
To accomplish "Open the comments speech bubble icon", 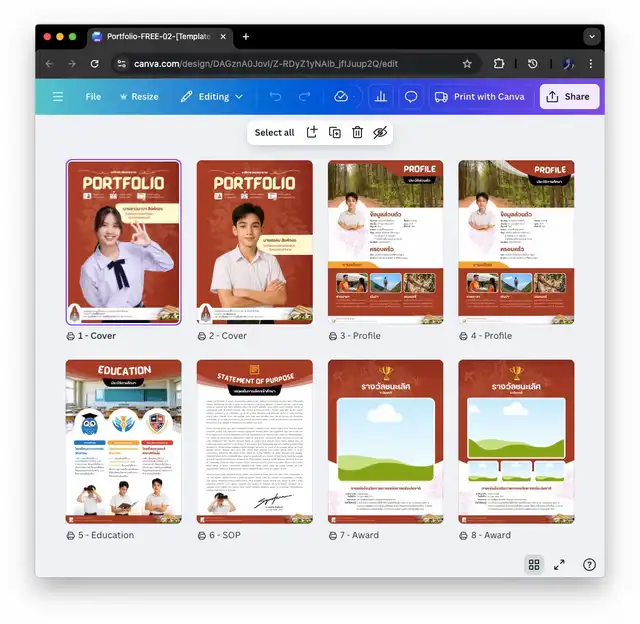I will coord(410,97).
